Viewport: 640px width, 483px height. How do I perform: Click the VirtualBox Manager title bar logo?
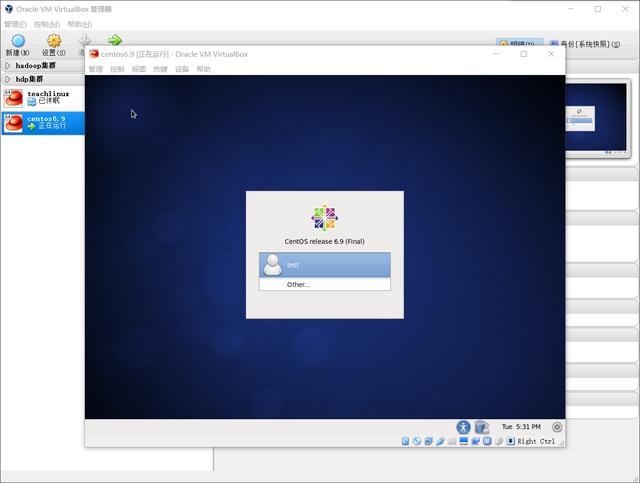coord(9,9)
